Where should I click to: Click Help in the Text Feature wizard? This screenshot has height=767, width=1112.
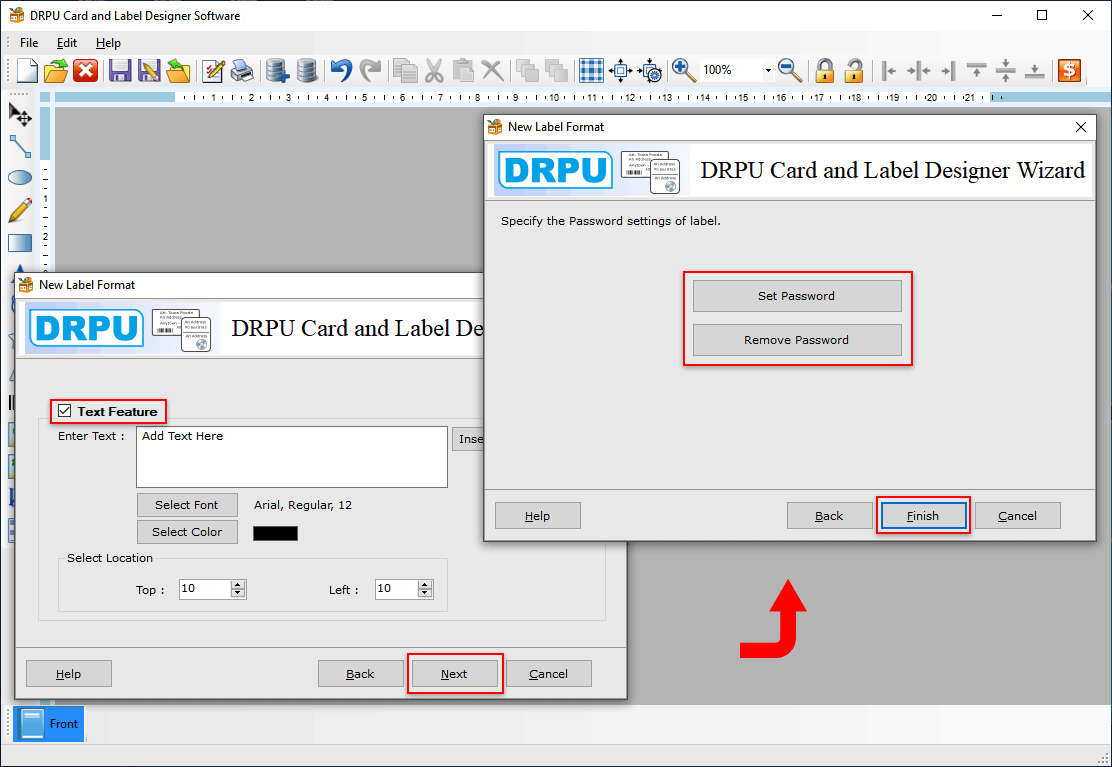click(69, 674)
